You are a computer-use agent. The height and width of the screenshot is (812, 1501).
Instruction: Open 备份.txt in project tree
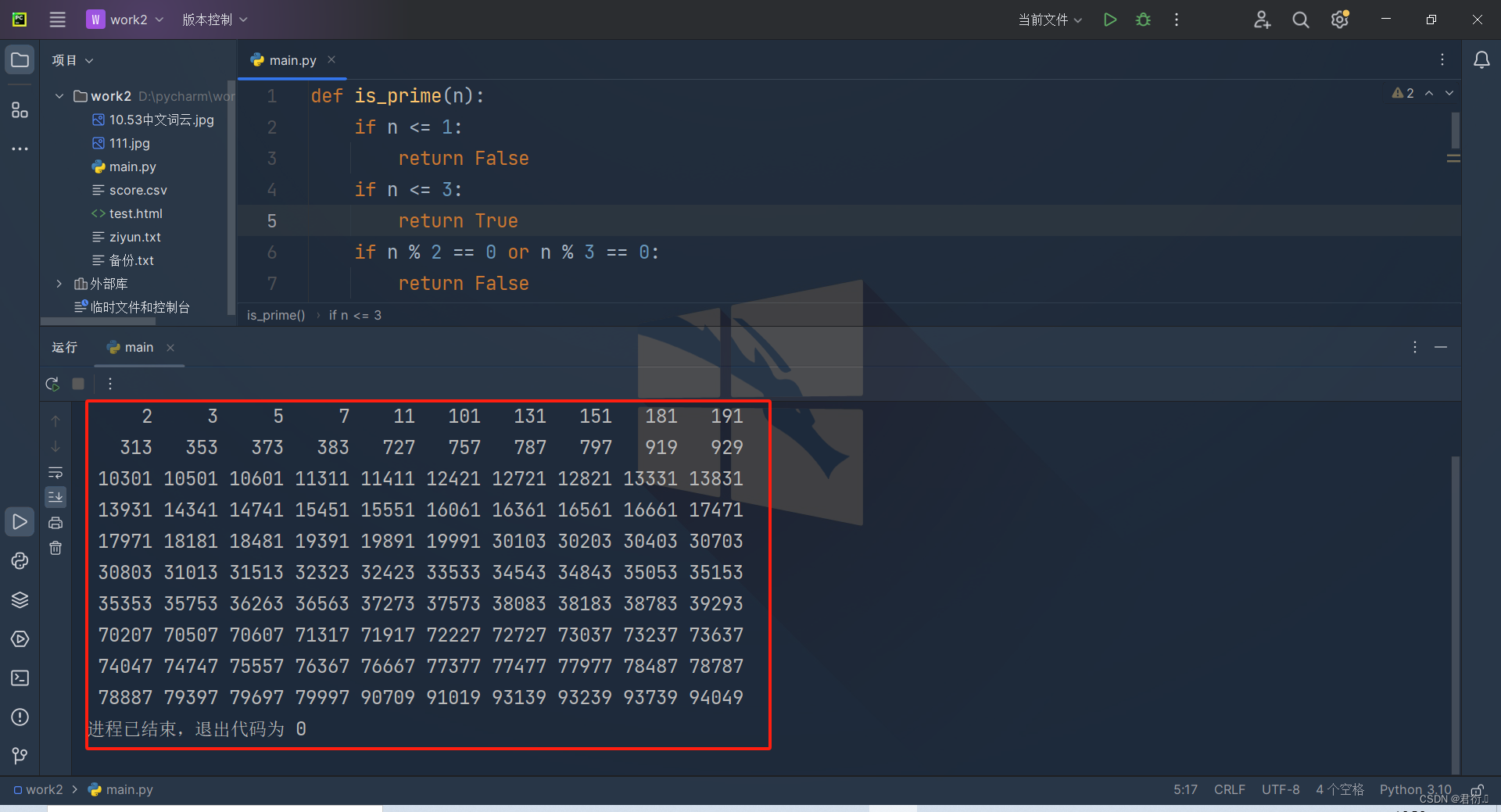coord(123,260)
